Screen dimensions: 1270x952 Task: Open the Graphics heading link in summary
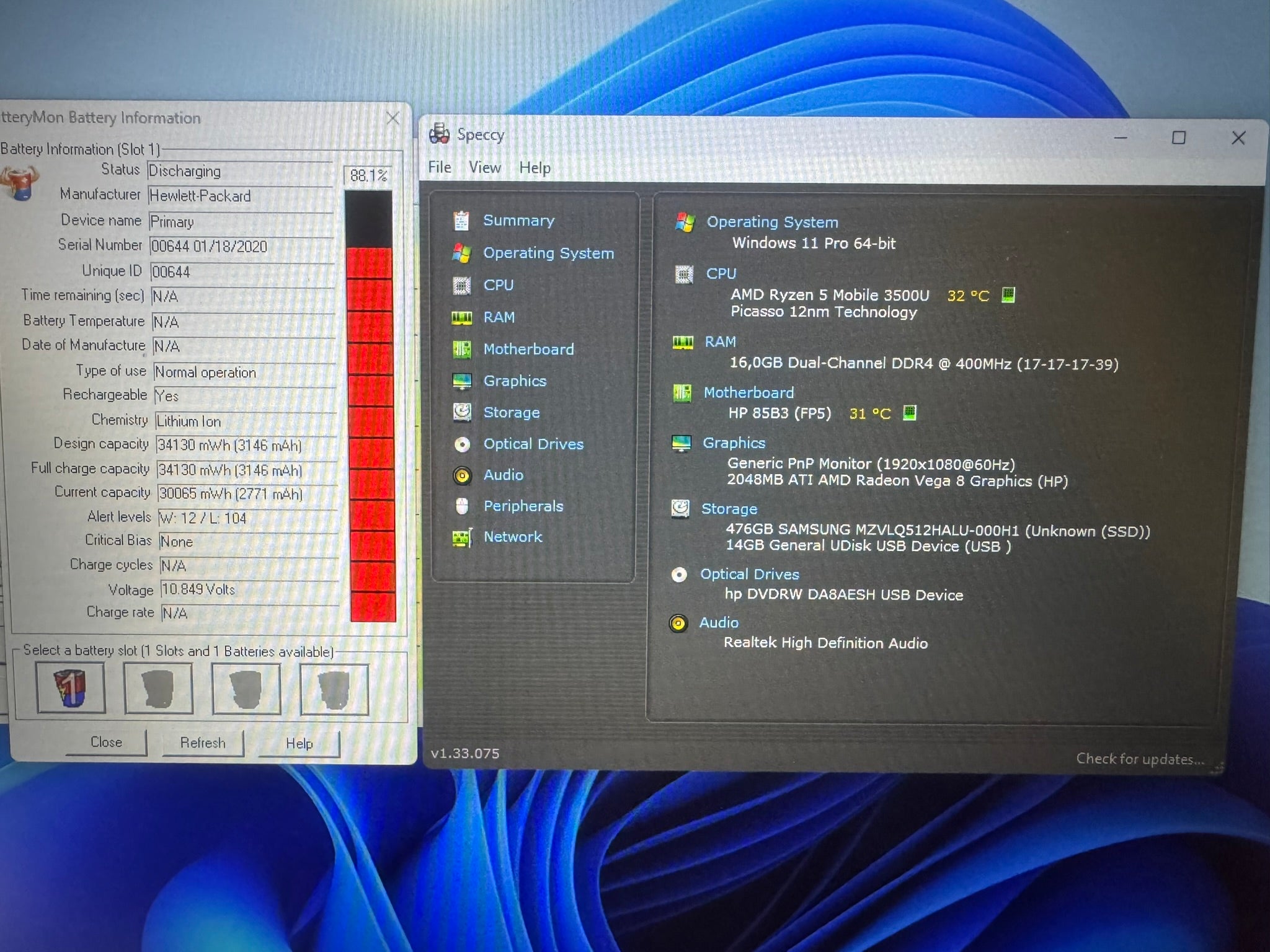tap(734, 443)
